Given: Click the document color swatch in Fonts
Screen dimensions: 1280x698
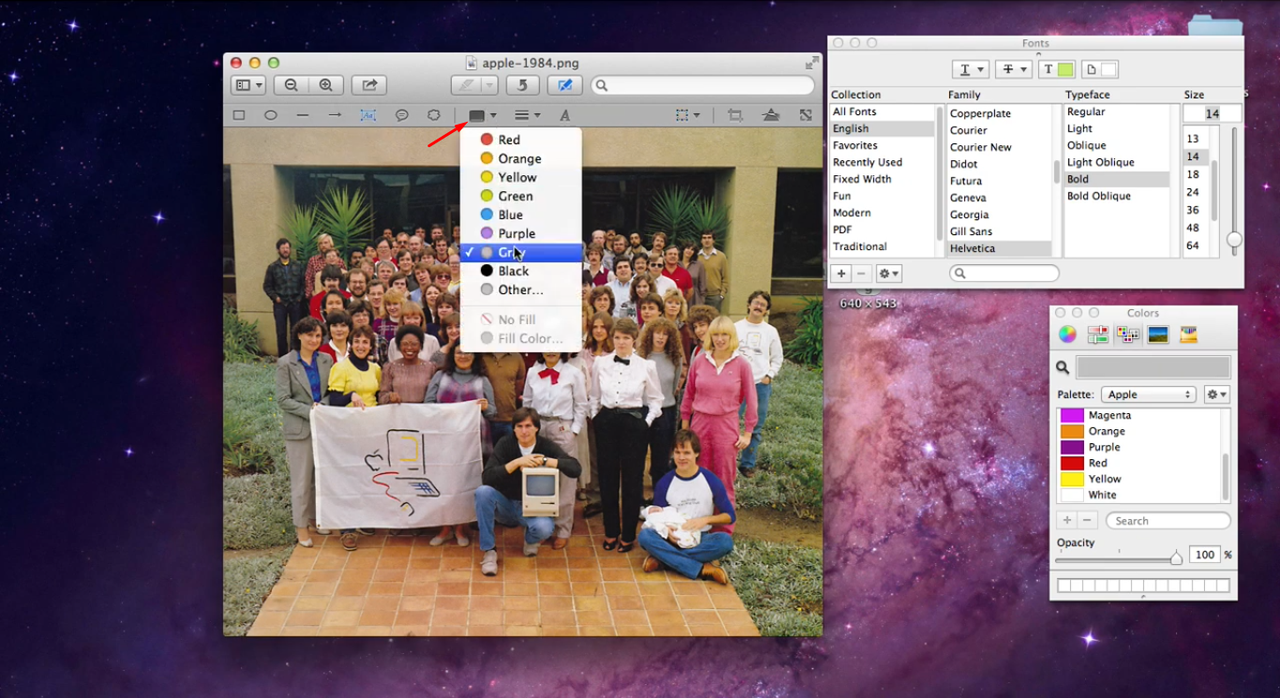Looking at the screenshot, I should point(1100,69).
